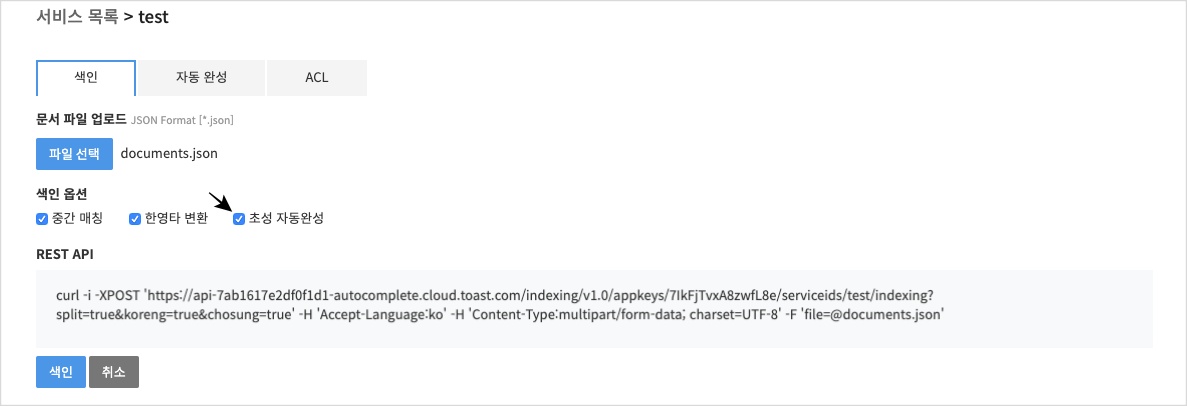Open the 자동 완성 tab
Viewport: 1187px width, 406px height.
[x=201, y=77]
